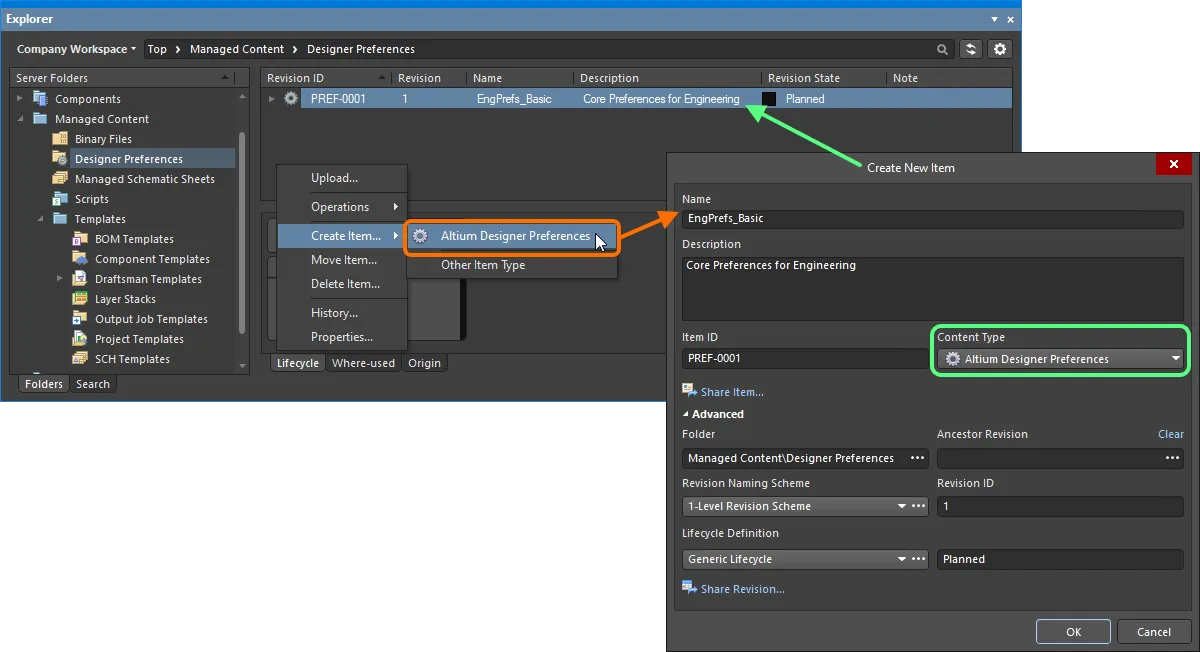1200x652 pixels.
Task: Open the Content Type dropdown
Action: [1060, 359]
